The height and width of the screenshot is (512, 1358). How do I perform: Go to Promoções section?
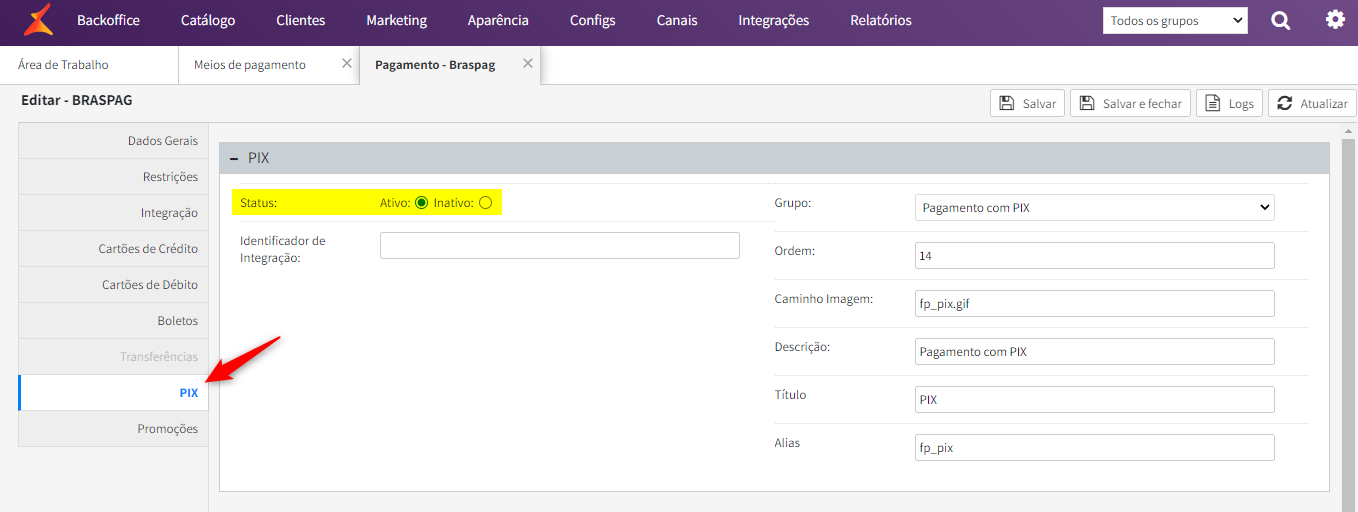(x=113, y=429)
